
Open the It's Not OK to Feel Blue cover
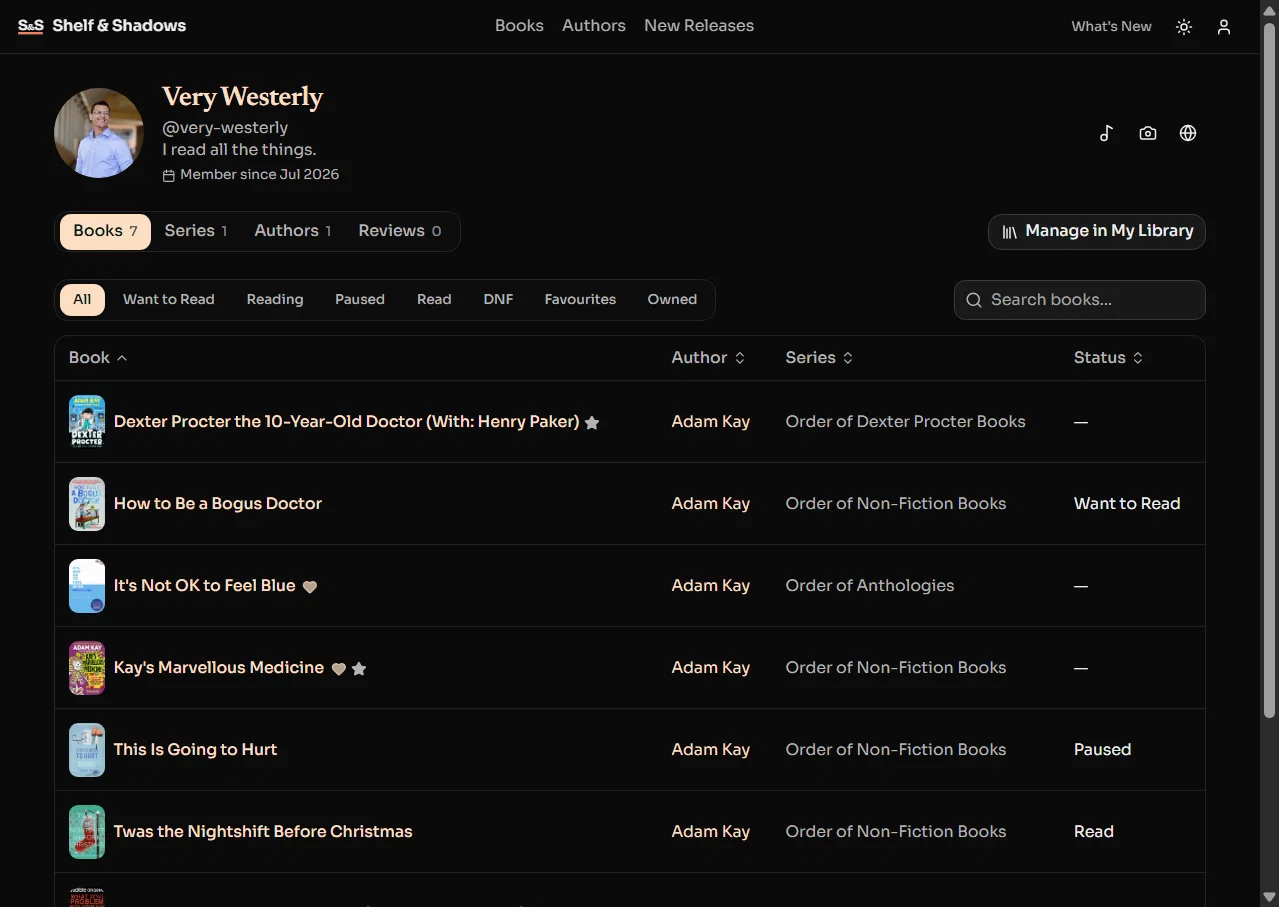tap(87, 586)
